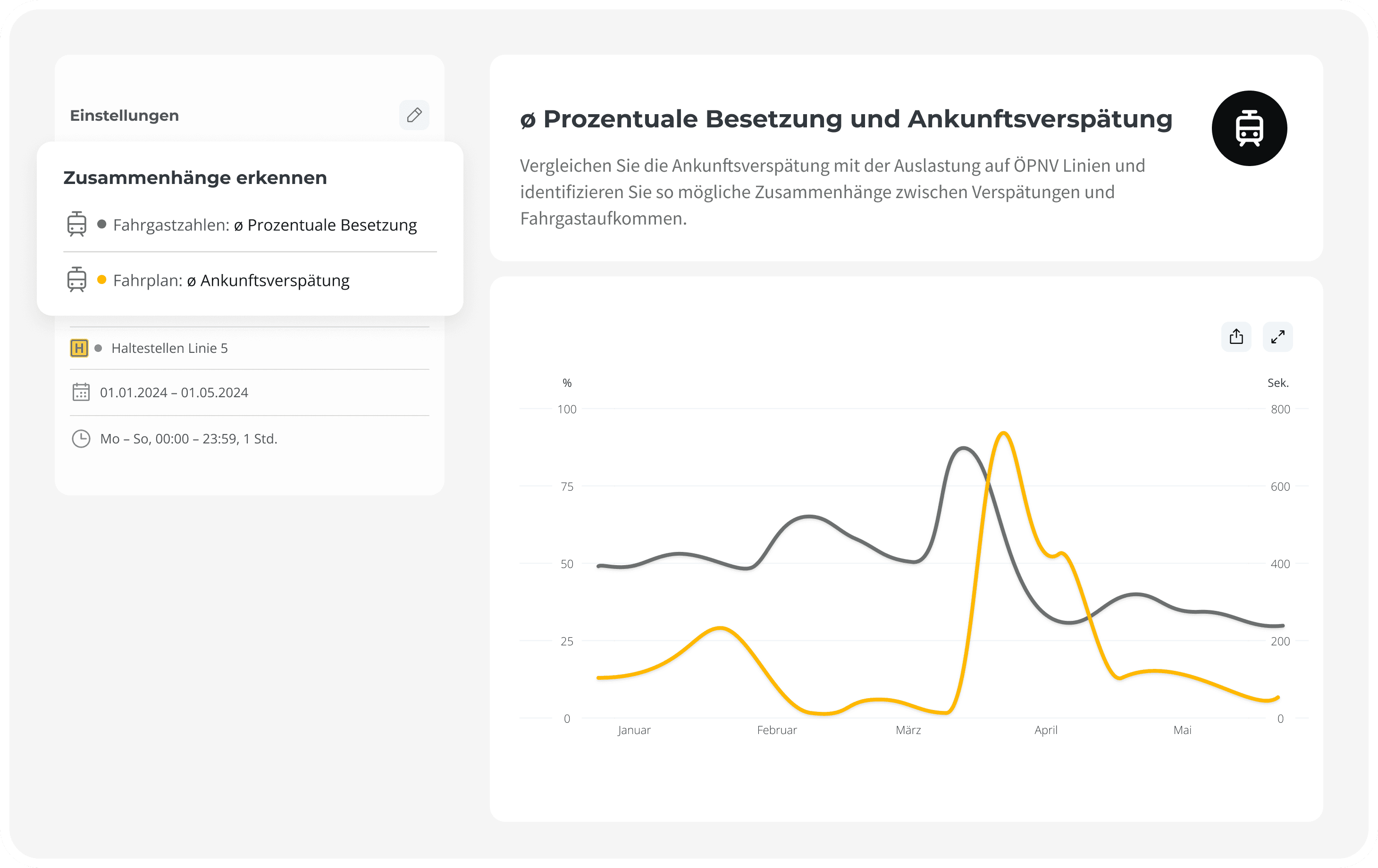Expand the chart to fullscreen
Viewport: 1378px width, 868px height.
1277,336
